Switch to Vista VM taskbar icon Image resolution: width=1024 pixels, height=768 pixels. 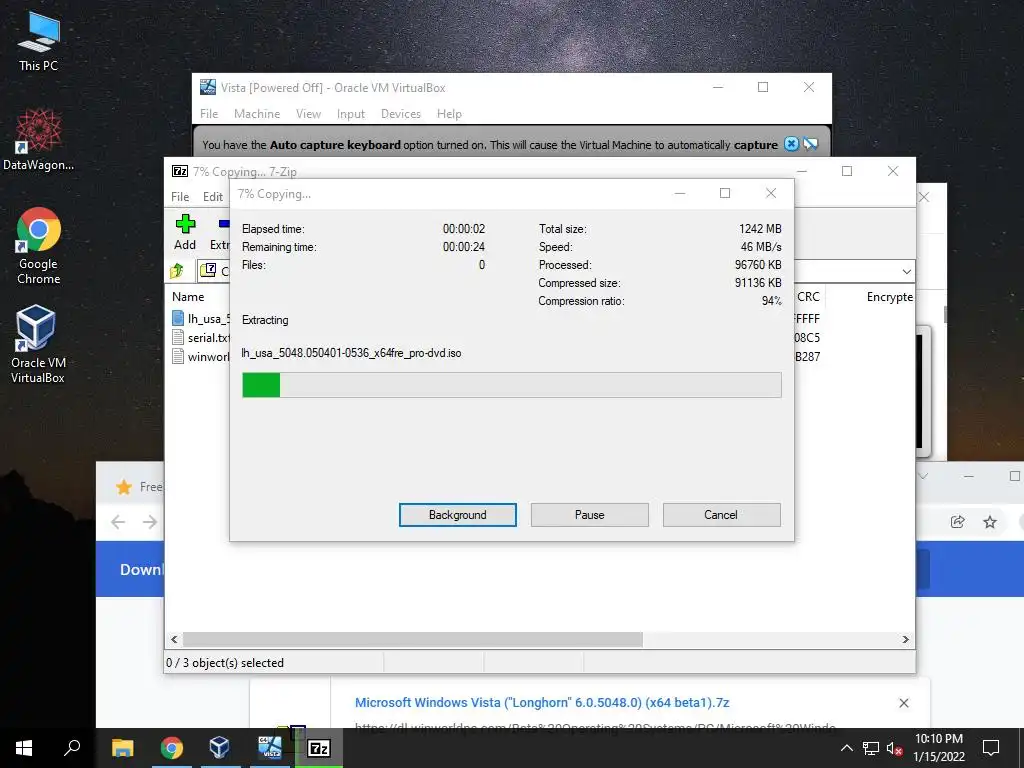point(270,748)
